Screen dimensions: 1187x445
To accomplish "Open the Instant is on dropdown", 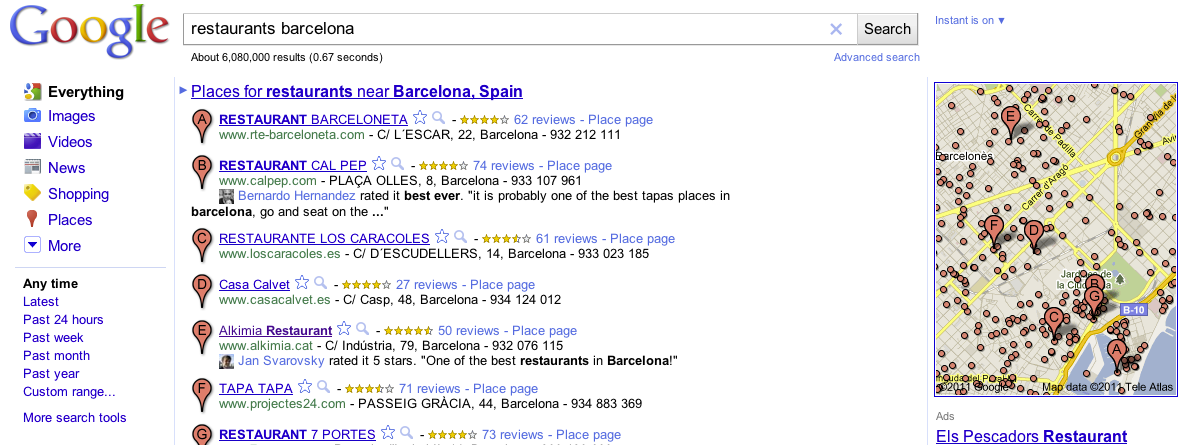I will click(970, 21).
